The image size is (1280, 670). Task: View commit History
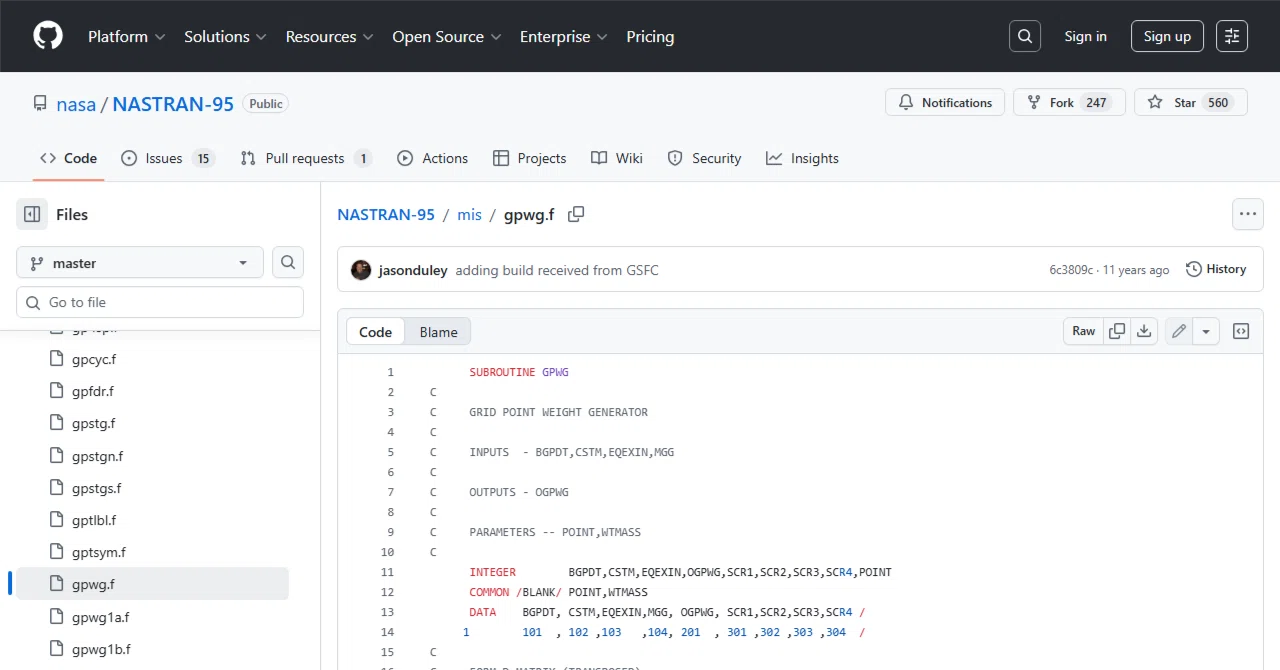coord(1216,269)
